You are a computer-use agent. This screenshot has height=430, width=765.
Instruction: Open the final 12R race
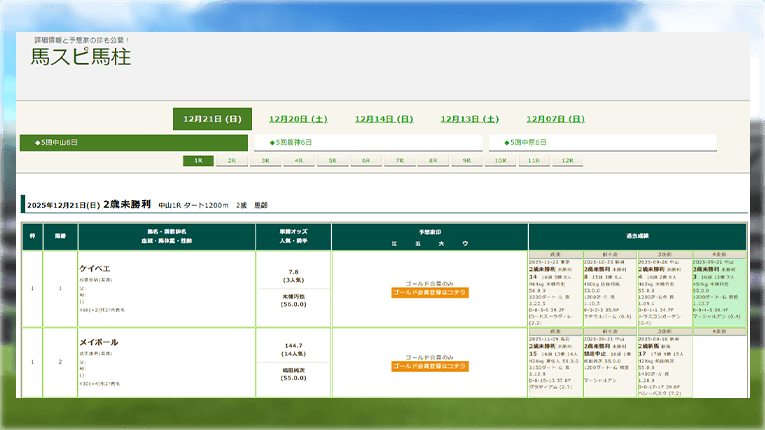[567, 160]
